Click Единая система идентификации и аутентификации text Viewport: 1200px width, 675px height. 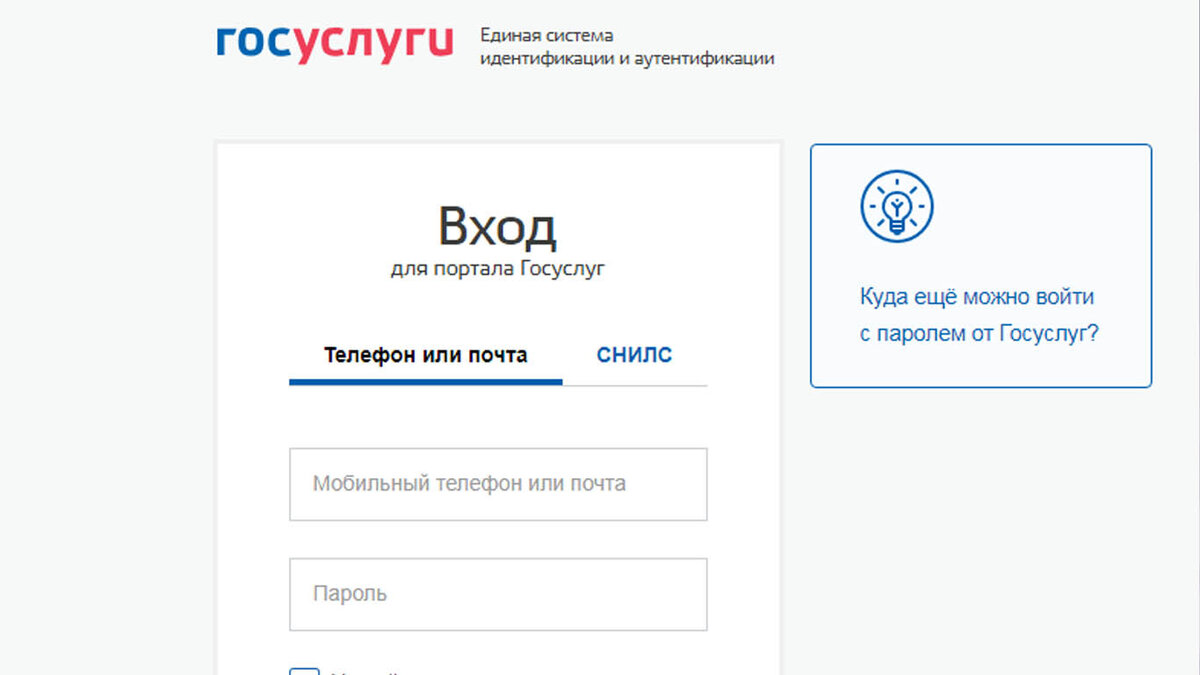coord(627,47)
